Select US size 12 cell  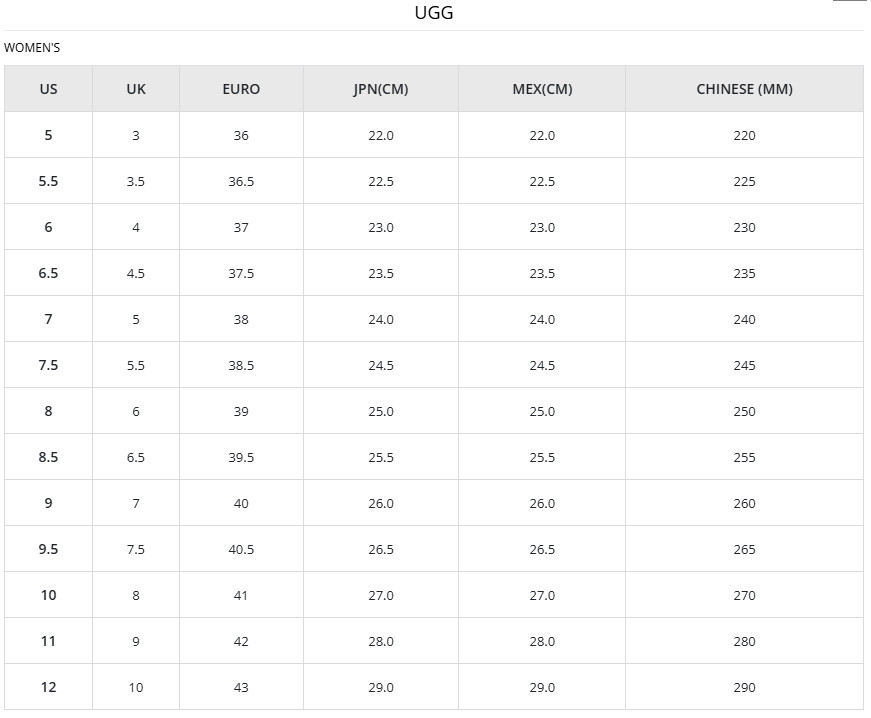point(48,687)
